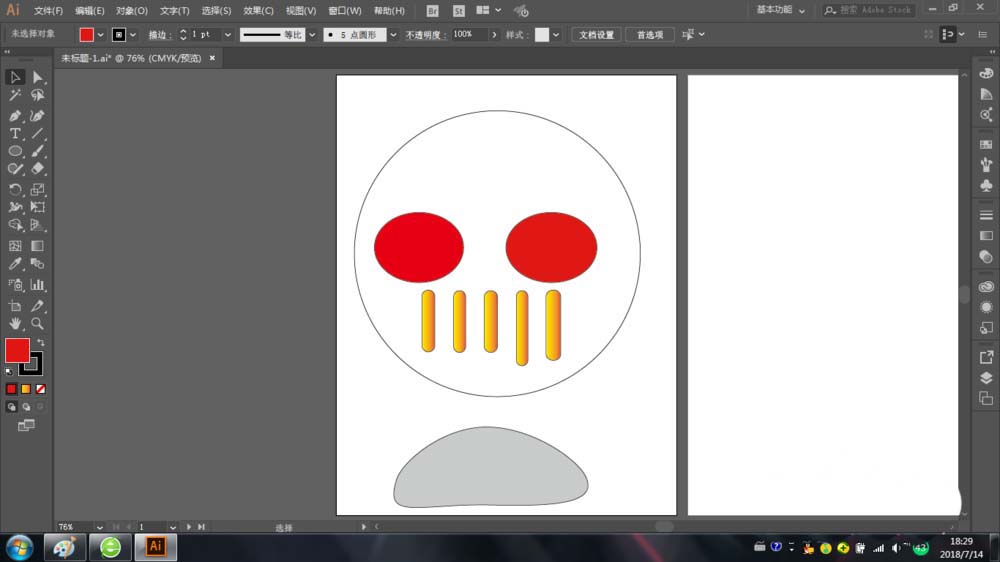The height and width of the screenshot is (562, 1000).
Task: Choose the Zoom magnifier tool
Action: pos(37,324)
